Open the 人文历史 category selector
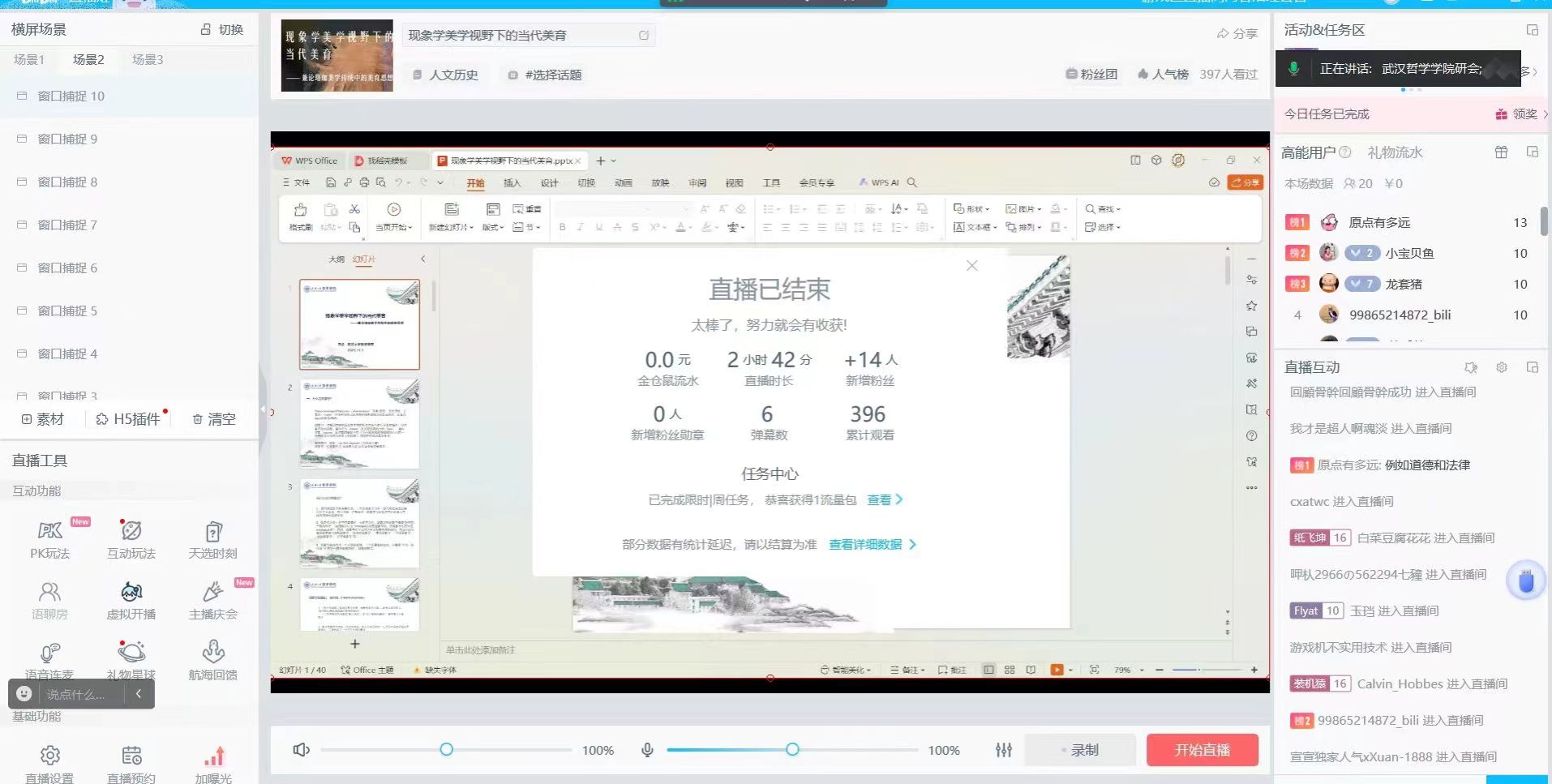The image size is (1552, 784). pyautogui.click(x=446, y=75)
